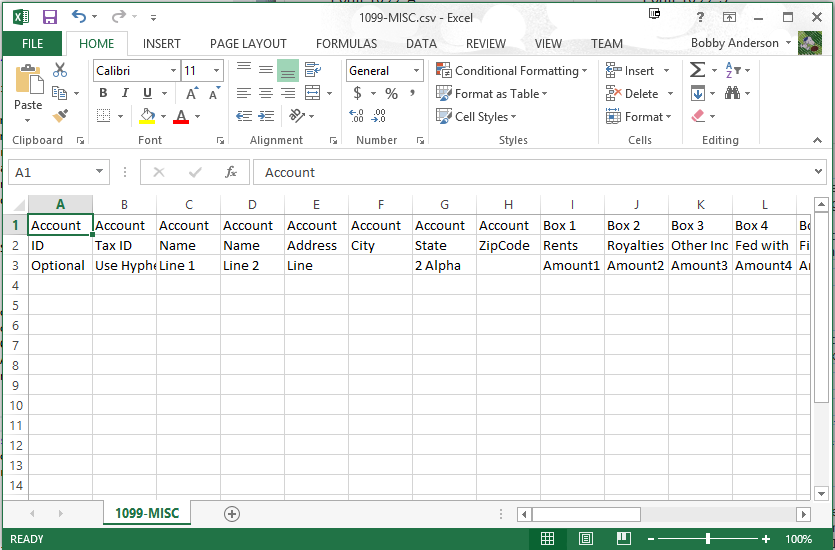Click the Format Painter brush icon
This screenshot has width=835, height=550.
coord(59,115)
